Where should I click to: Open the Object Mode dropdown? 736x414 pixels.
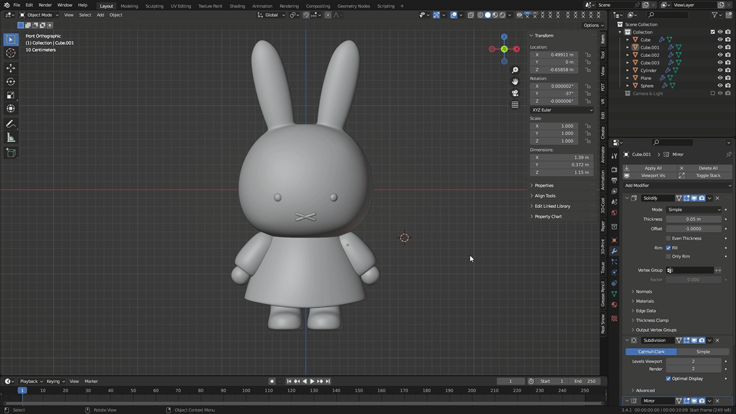39,15
